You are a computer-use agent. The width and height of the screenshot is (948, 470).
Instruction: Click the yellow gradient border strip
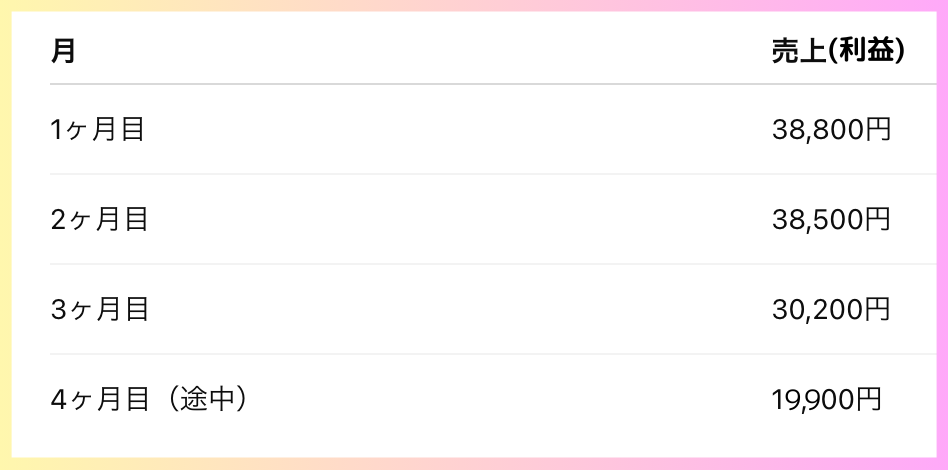5,235
